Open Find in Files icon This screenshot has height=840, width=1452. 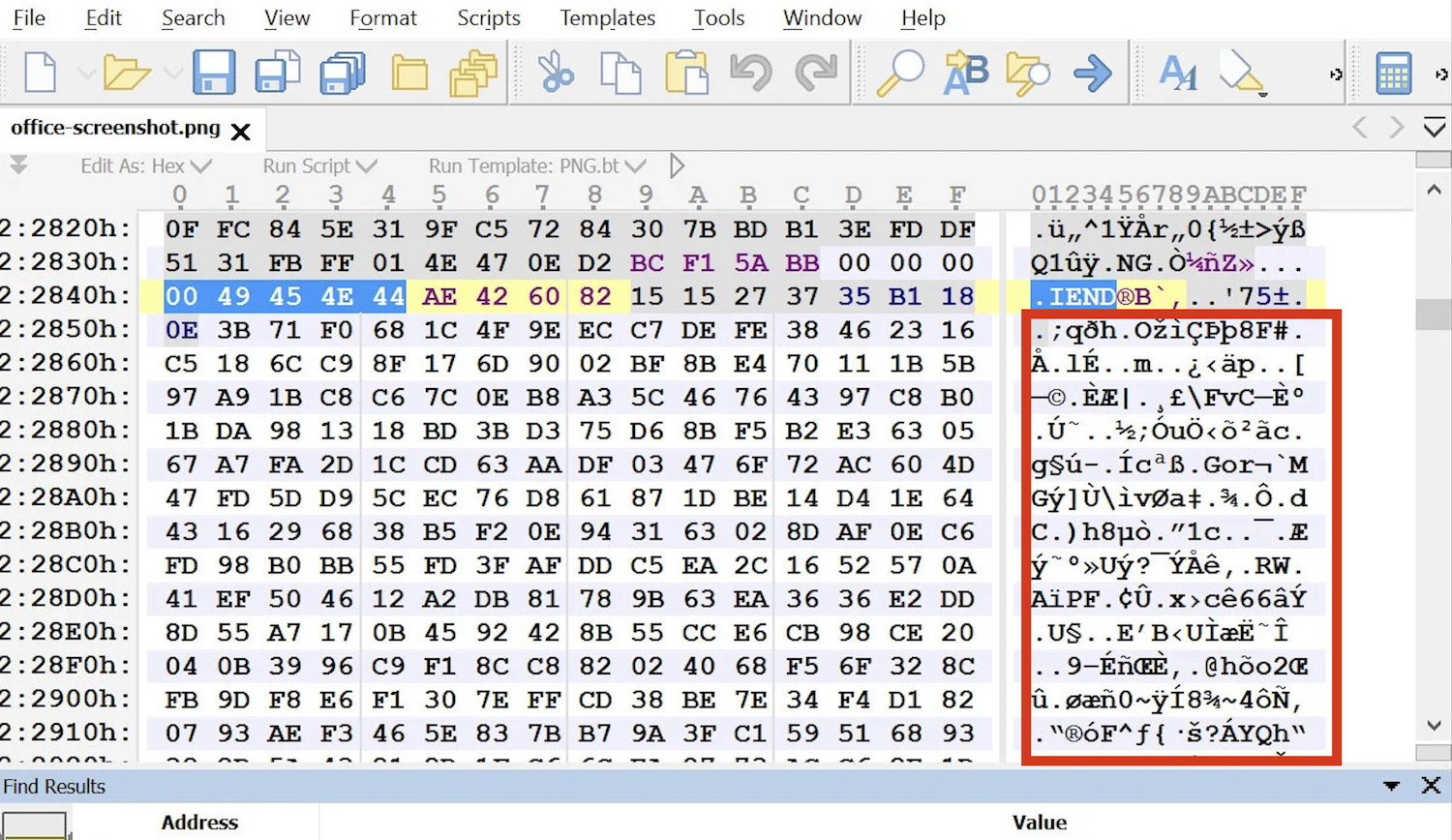tap(1028, 74)
